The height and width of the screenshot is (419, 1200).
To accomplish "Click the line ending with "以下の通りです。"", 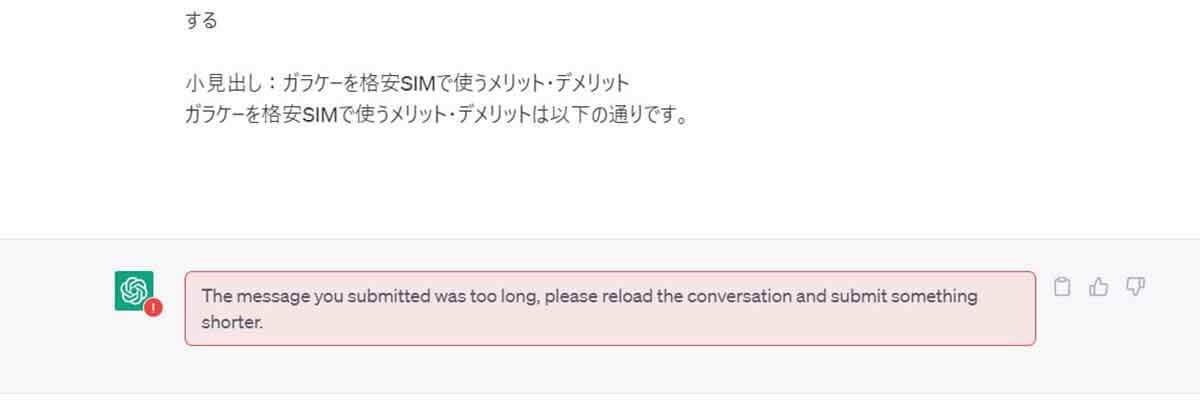I will click(x=438, y=114).
